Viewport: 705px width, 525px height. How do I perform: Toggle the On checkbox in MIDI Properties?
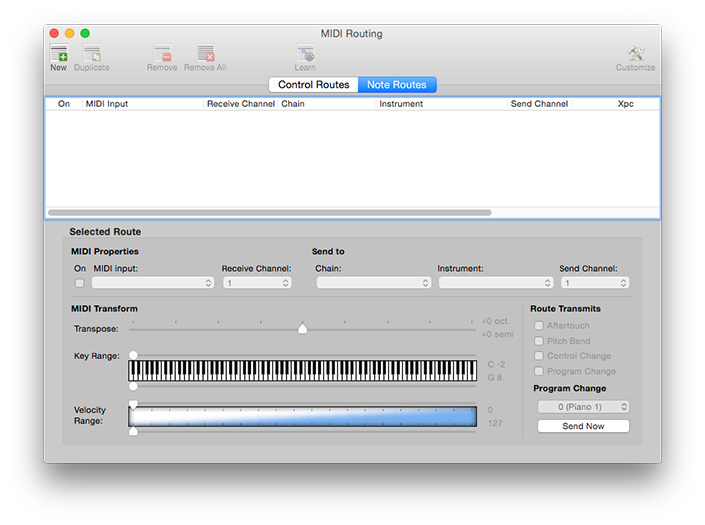pos(80,283)
